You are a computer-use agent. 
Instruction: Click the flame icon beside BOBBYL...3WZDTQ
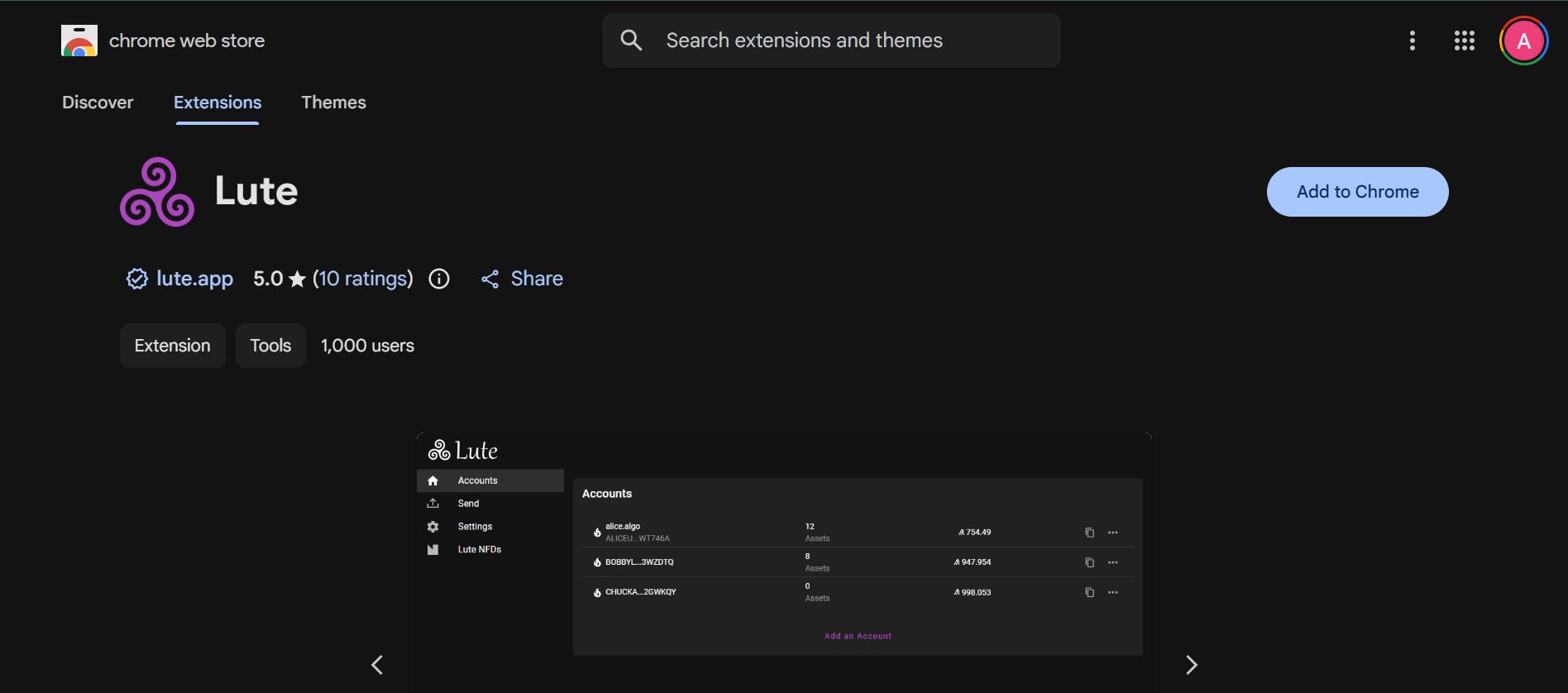[x=597, y=562]
